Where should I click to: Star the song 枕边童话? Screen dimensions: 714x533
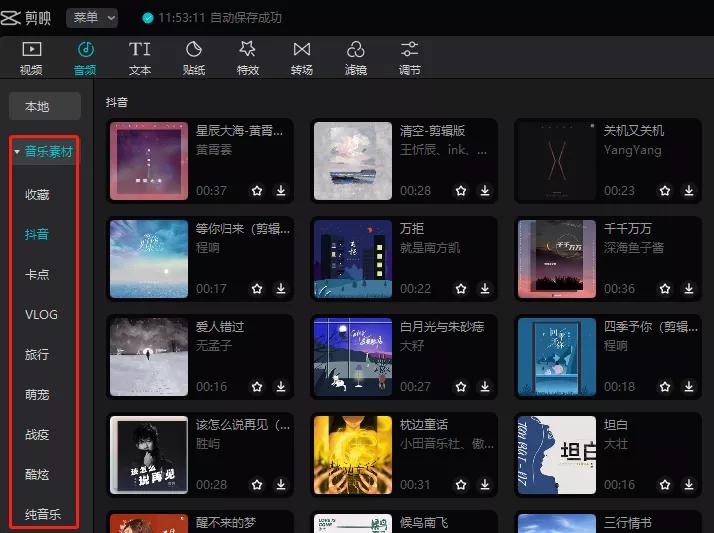461,484
